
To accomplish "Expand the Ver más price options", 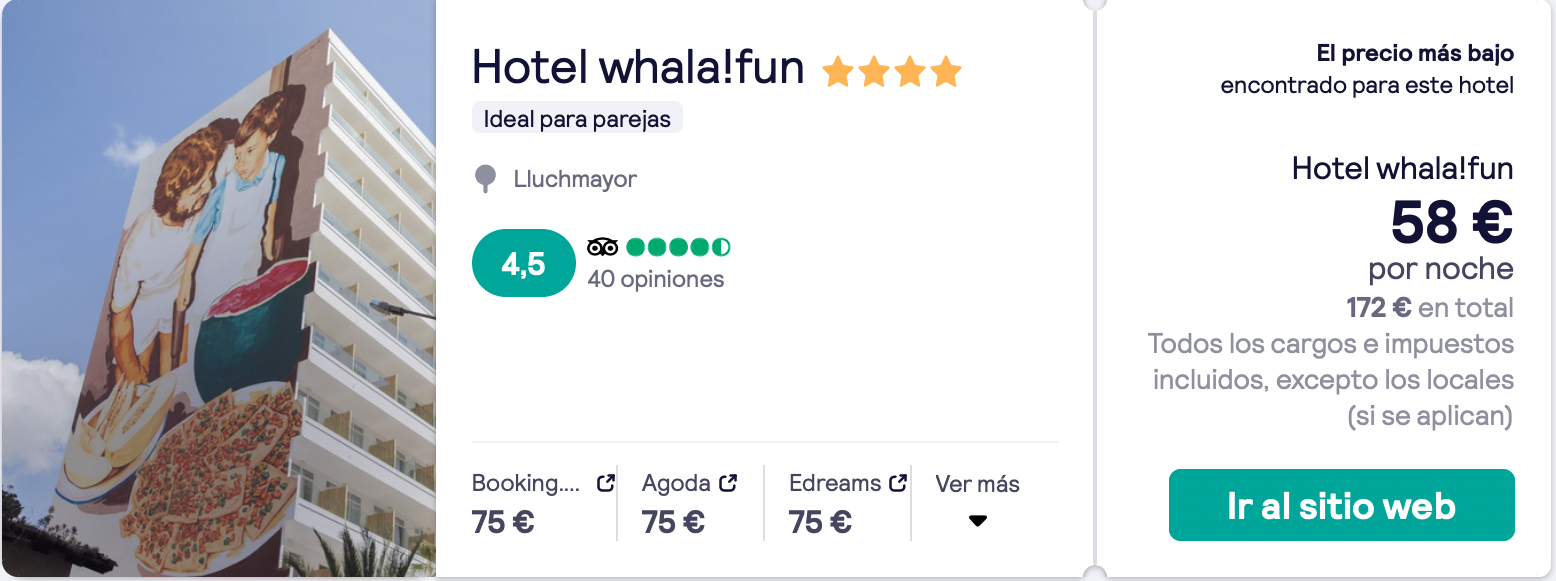I will pos(977,502).
